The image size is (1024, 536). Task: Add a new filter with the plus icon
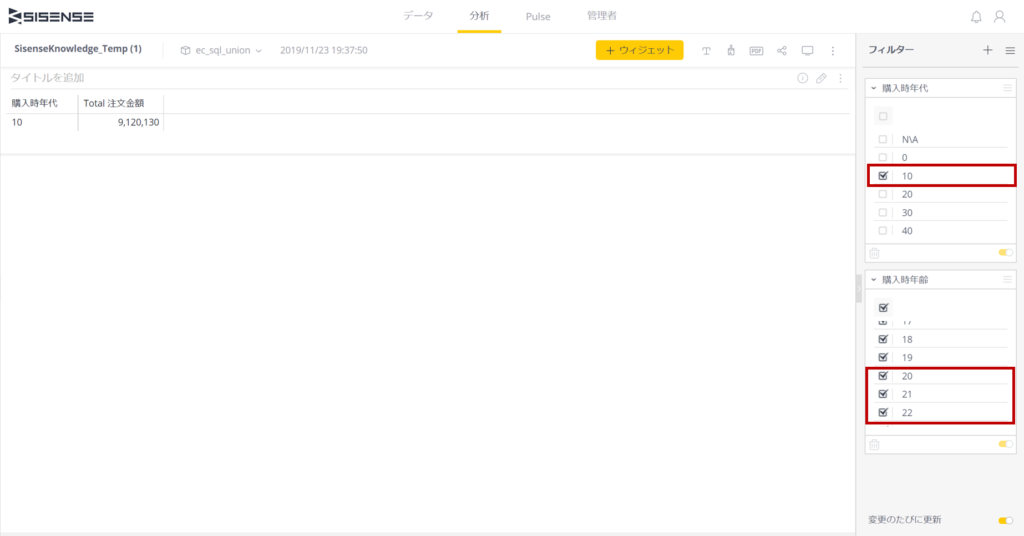click(x=988, y=50)
